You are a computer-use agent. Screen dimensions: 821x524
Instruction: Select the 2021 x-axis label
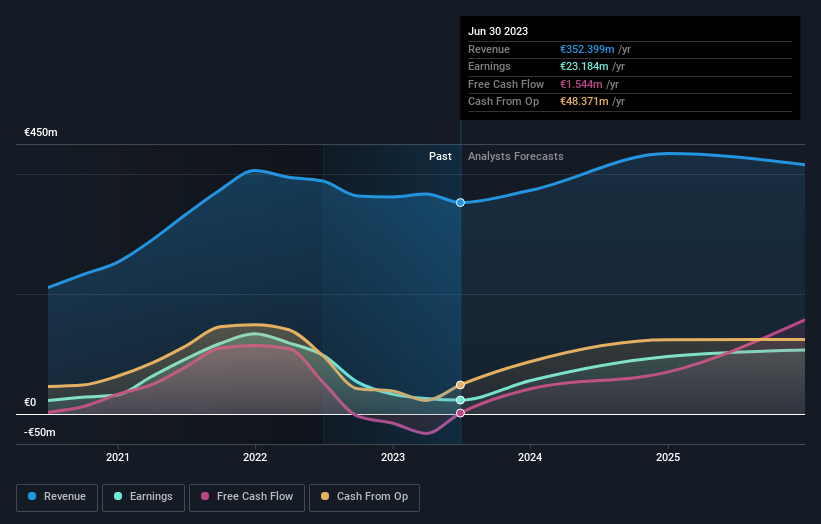(x=118, y=457)
